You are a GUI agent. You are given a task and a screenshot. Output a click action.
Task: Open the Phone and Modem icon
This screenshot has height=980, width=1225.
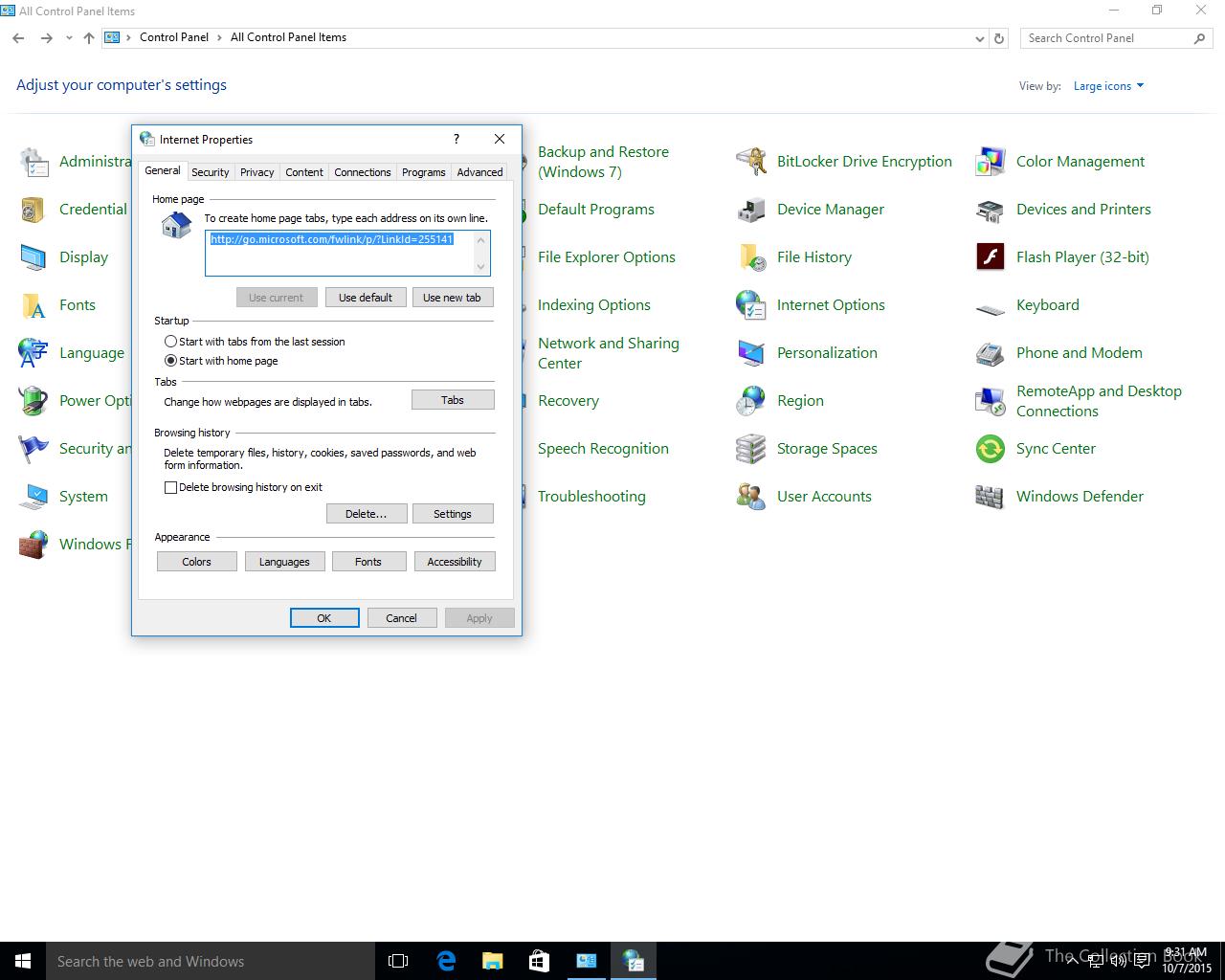[991, 353]
